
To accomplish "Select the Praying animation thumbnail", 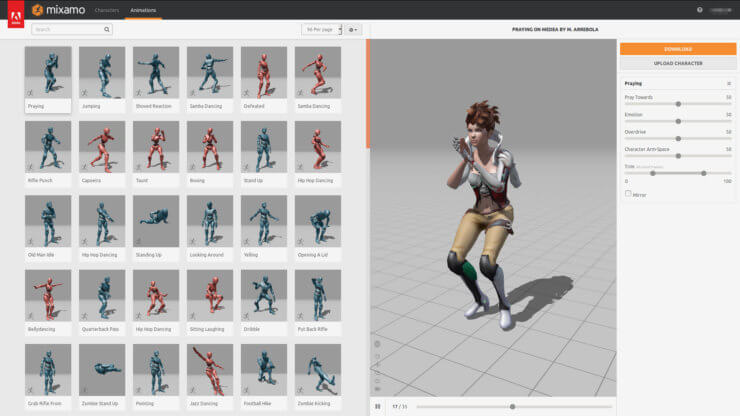I will (48, 72).
